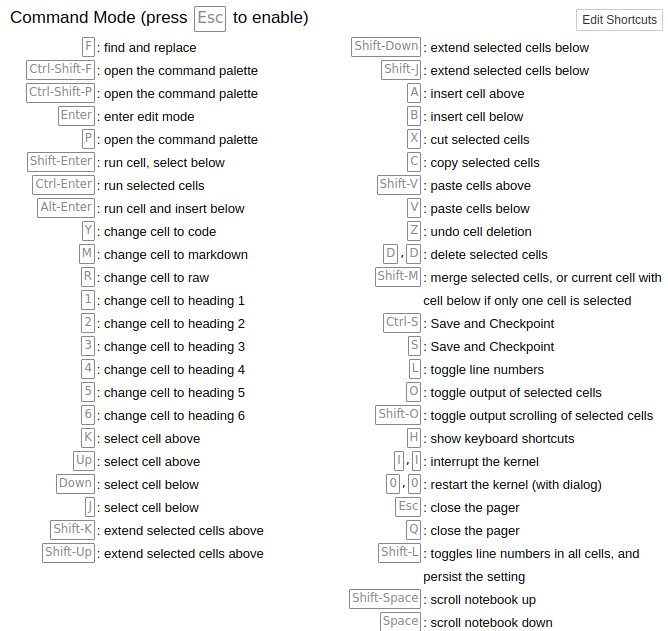
Task: Select the L key for line numbers
Action: 415,369
